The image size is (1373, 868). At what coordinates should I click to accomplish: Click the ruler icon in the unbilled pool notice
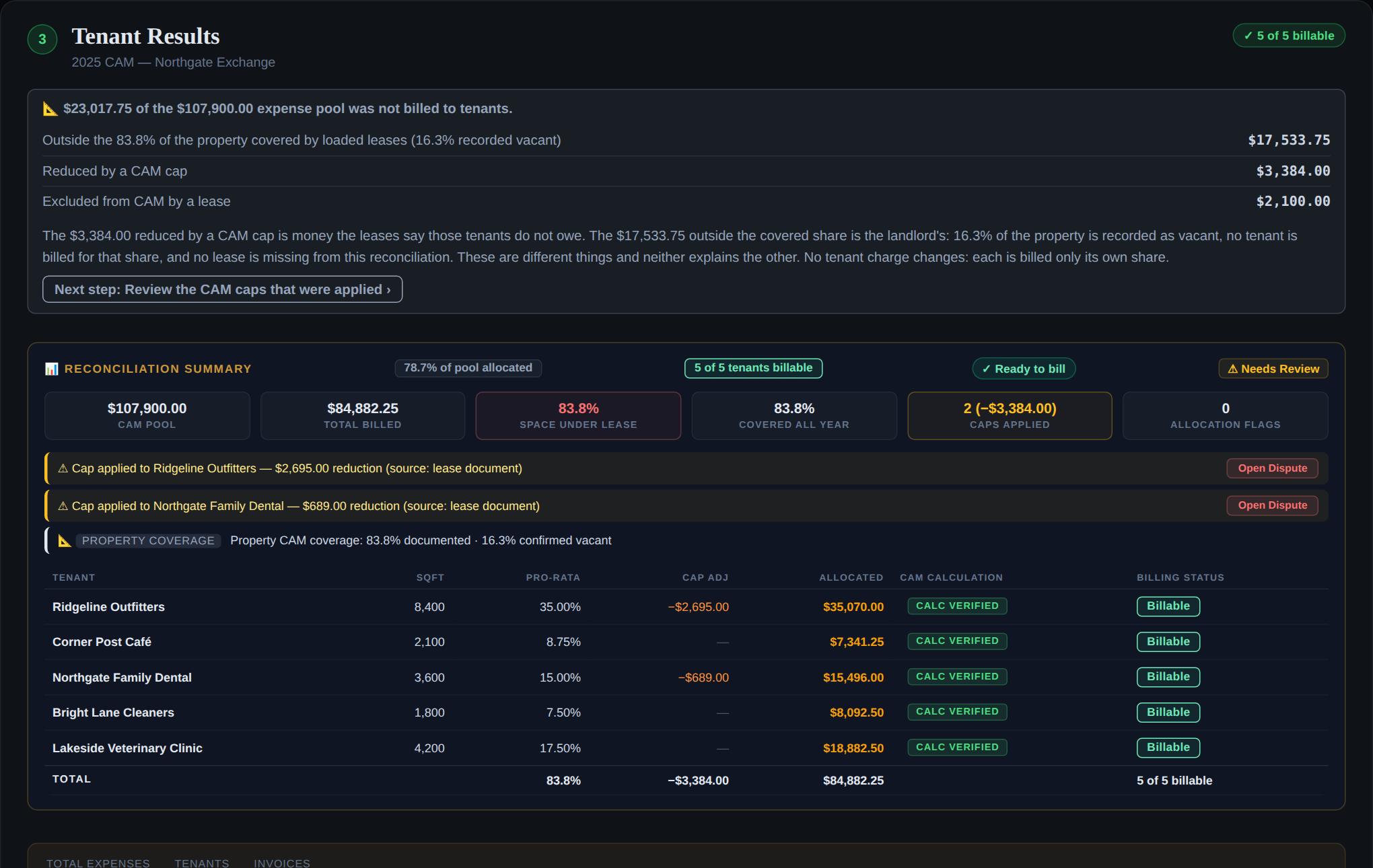pos(50,108)
